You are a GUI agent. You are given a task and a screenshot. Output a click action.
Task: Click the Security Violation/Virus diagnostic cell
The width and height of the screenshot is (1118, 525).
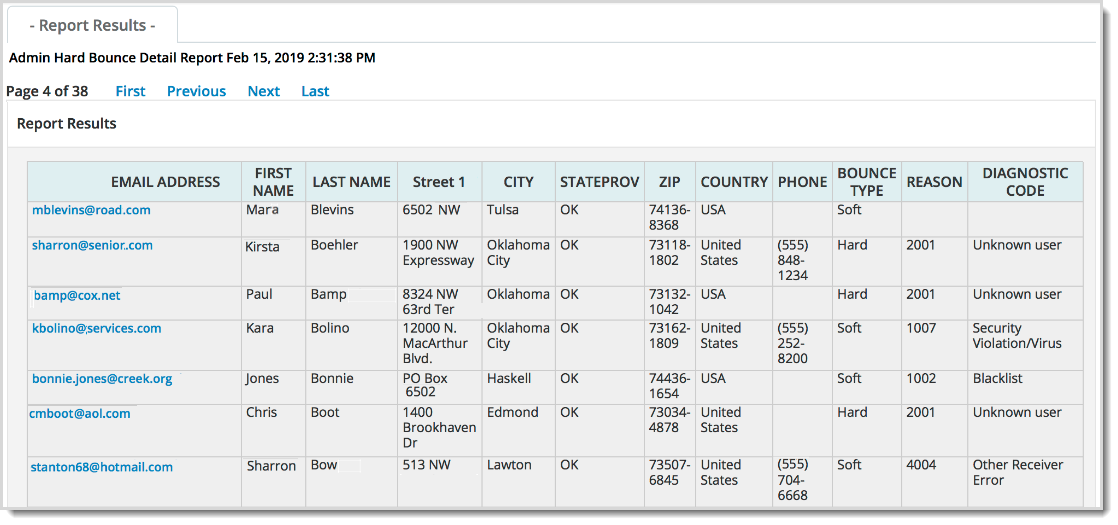point(1017,336)
